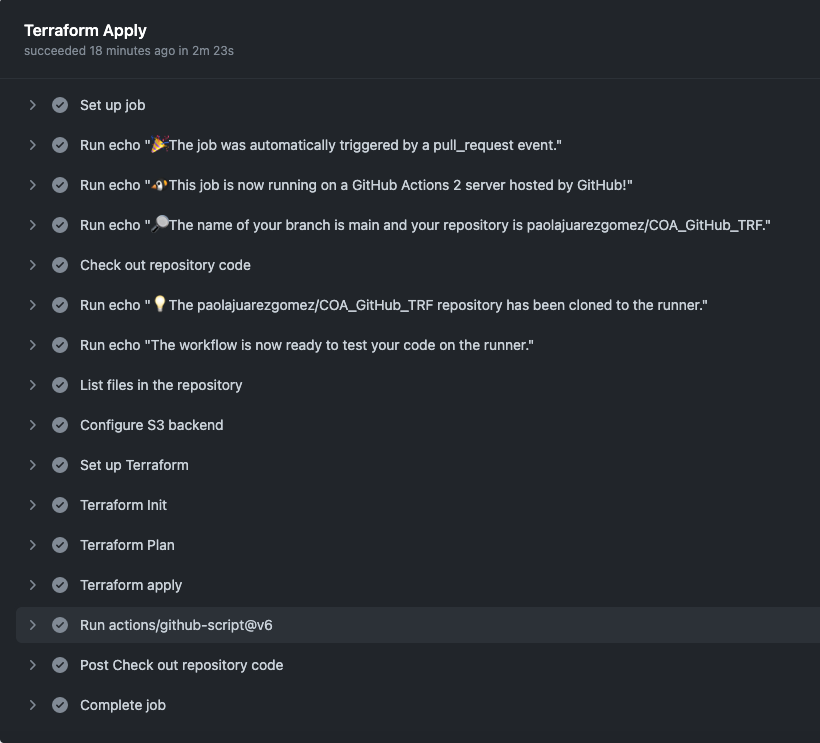
Task: Expand the Terraform apply step chevron
Action: pos(33,585)
